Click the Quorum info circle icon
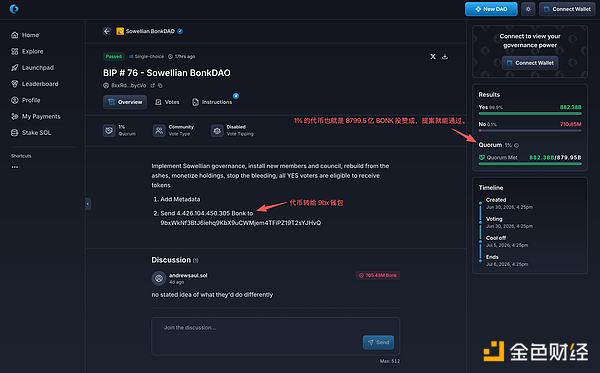Viewport: 600px width, 373px height. coord(517,145)
